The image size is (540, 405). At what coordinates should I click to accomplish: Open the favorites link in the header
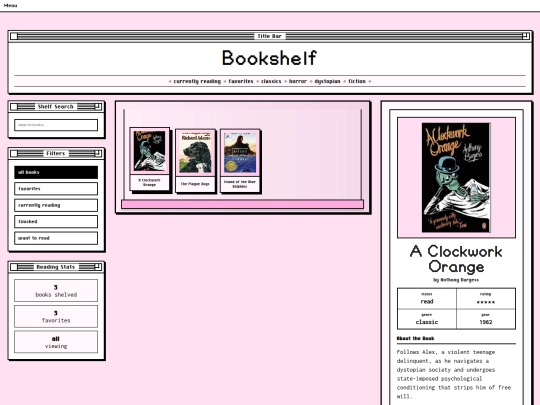click(x=241, y=81)
